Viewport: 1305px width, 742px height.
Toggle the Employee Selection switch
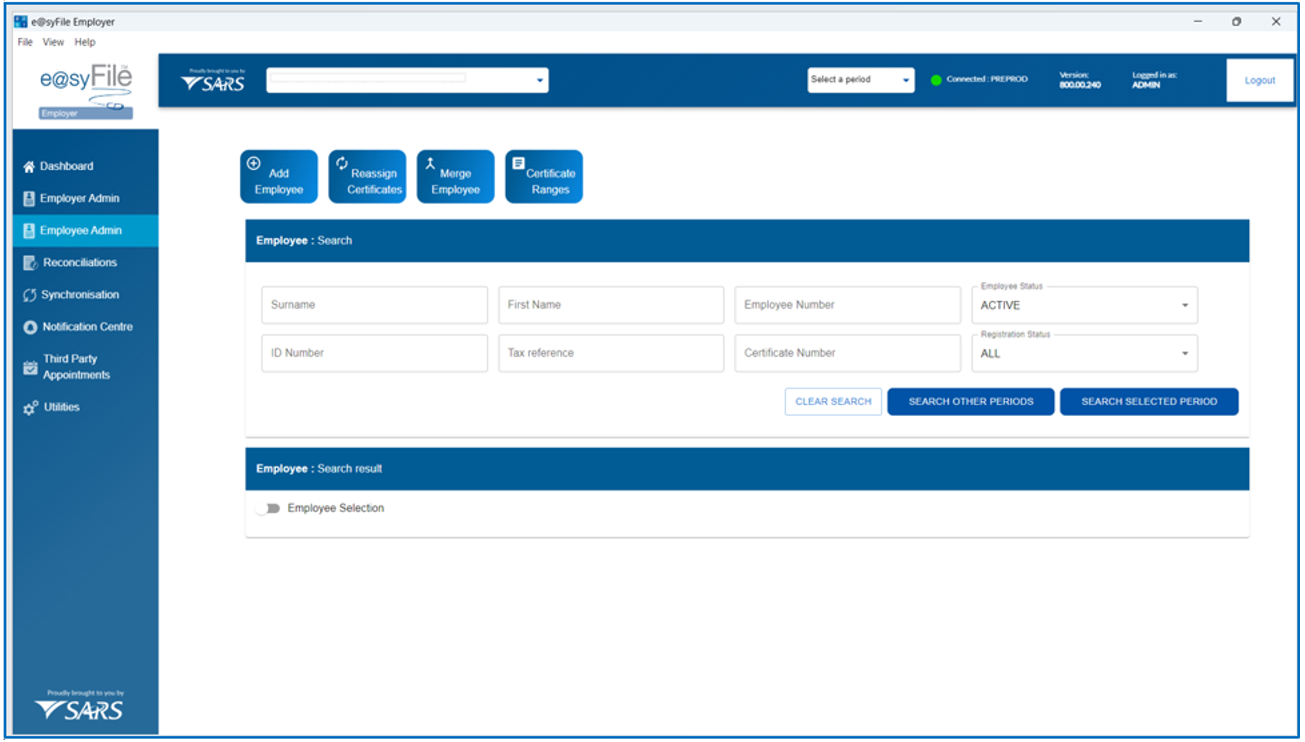pyautogui.click(x=268, y=509)
